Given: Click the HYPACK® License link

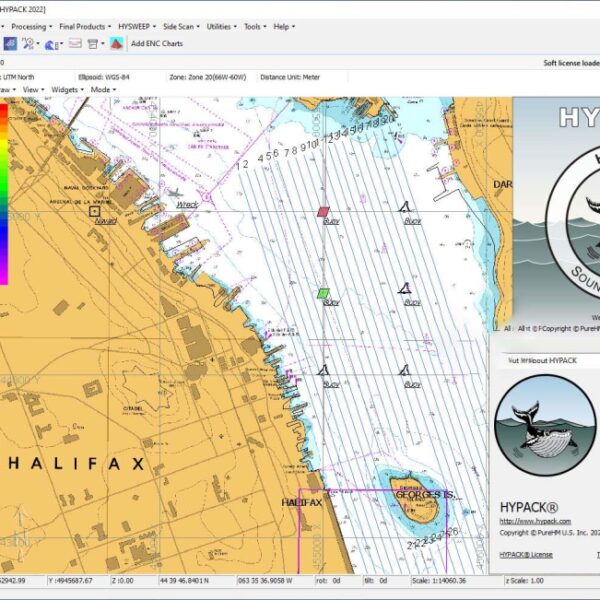Looking at the screenshot, I should pos(526,553).
